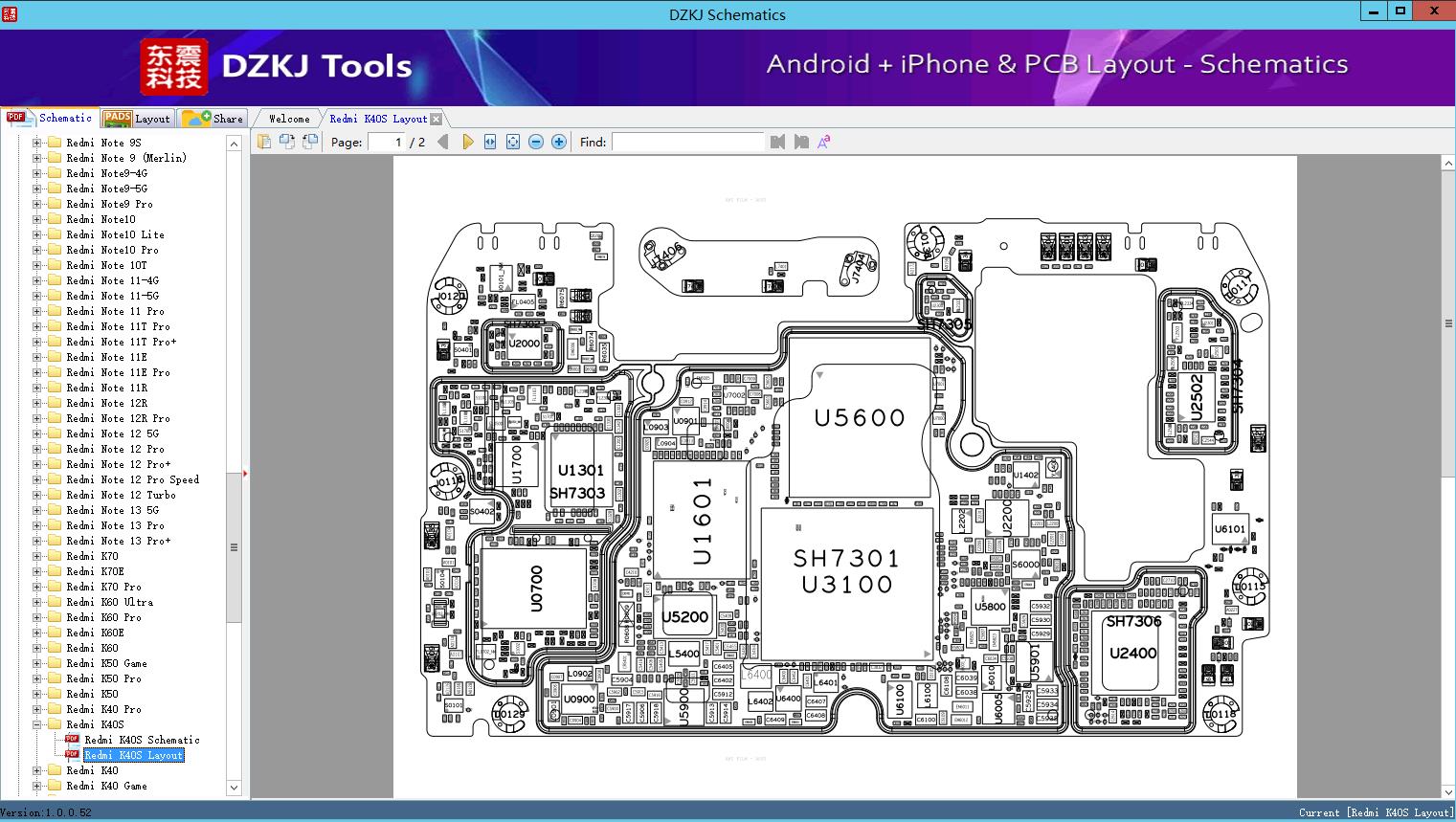The width and height of the screenshot is (1456, 822).
Task: Click the copy page icon in toolbar
Action: [264, 142]
